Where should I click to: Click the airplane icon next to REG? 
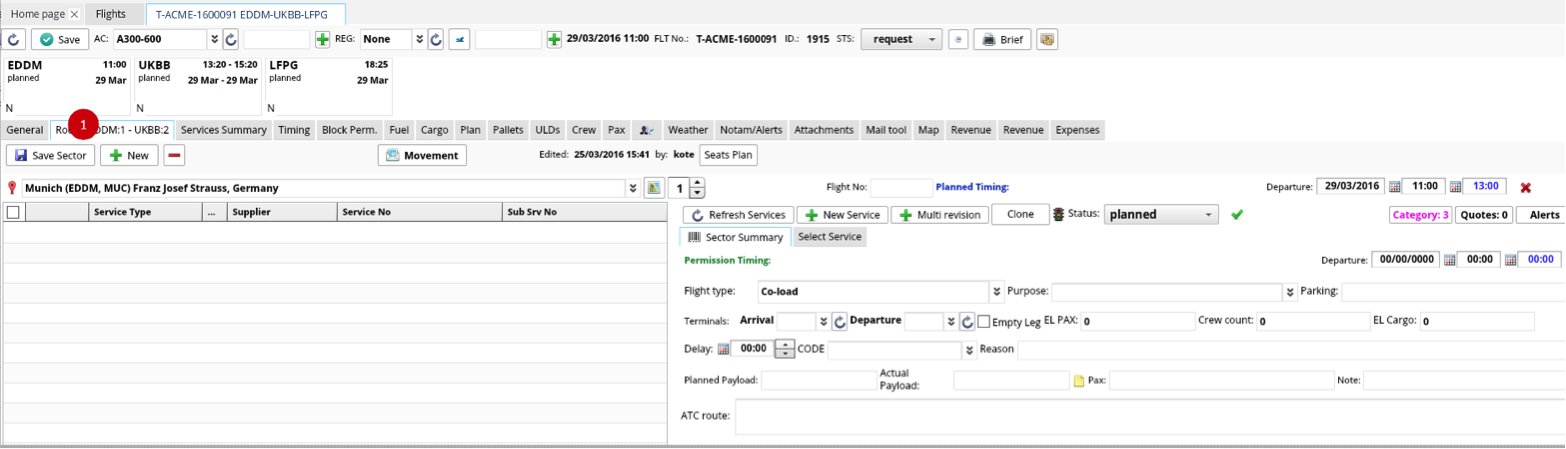coord(459,39)
